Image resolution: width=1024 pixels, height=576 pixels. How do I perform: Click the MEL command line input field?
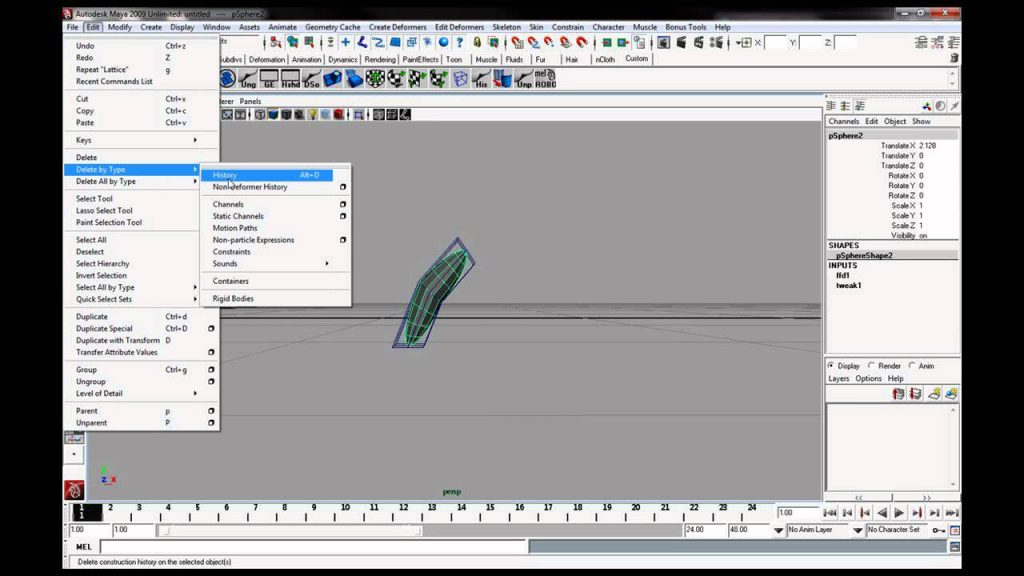pos(313,547)
